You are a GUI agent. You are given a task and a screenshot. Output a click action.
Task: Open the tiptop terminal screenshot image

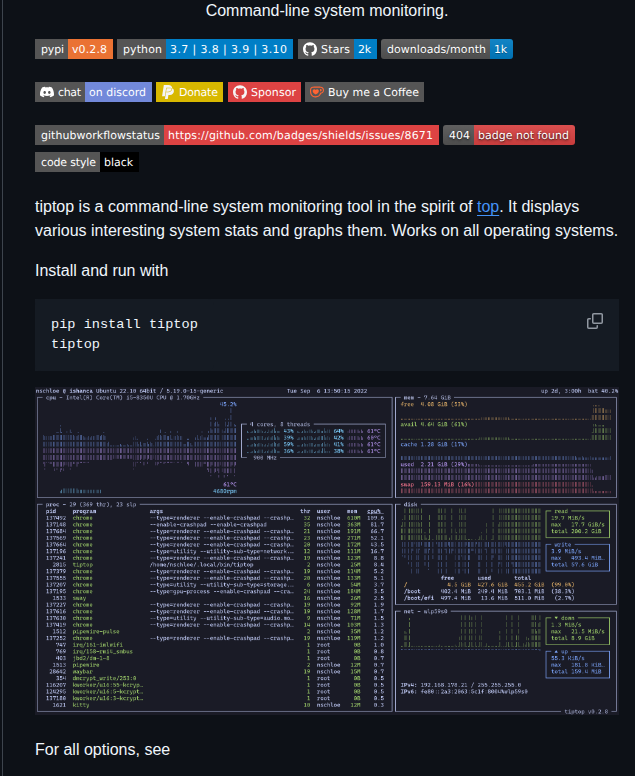click(327, 550)
